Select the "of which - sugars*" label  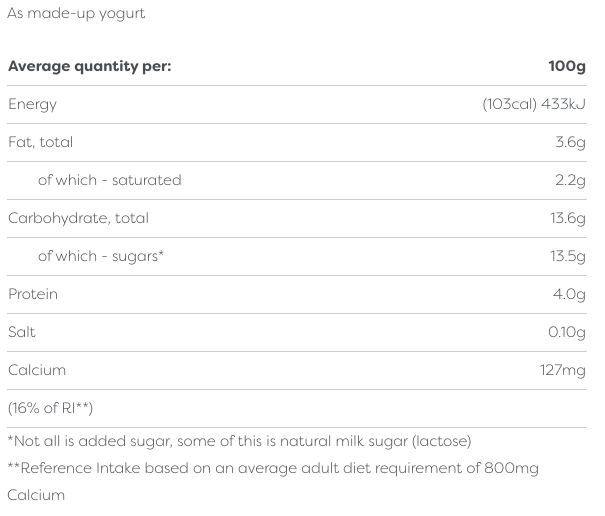[x=101, y=257]
